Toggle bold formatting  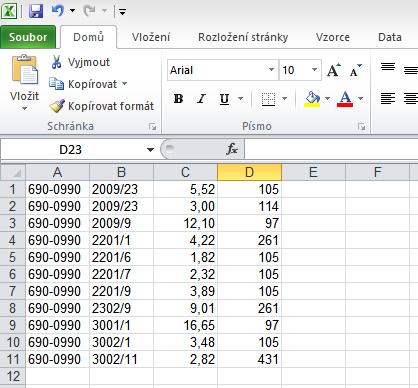coord(178,99)
